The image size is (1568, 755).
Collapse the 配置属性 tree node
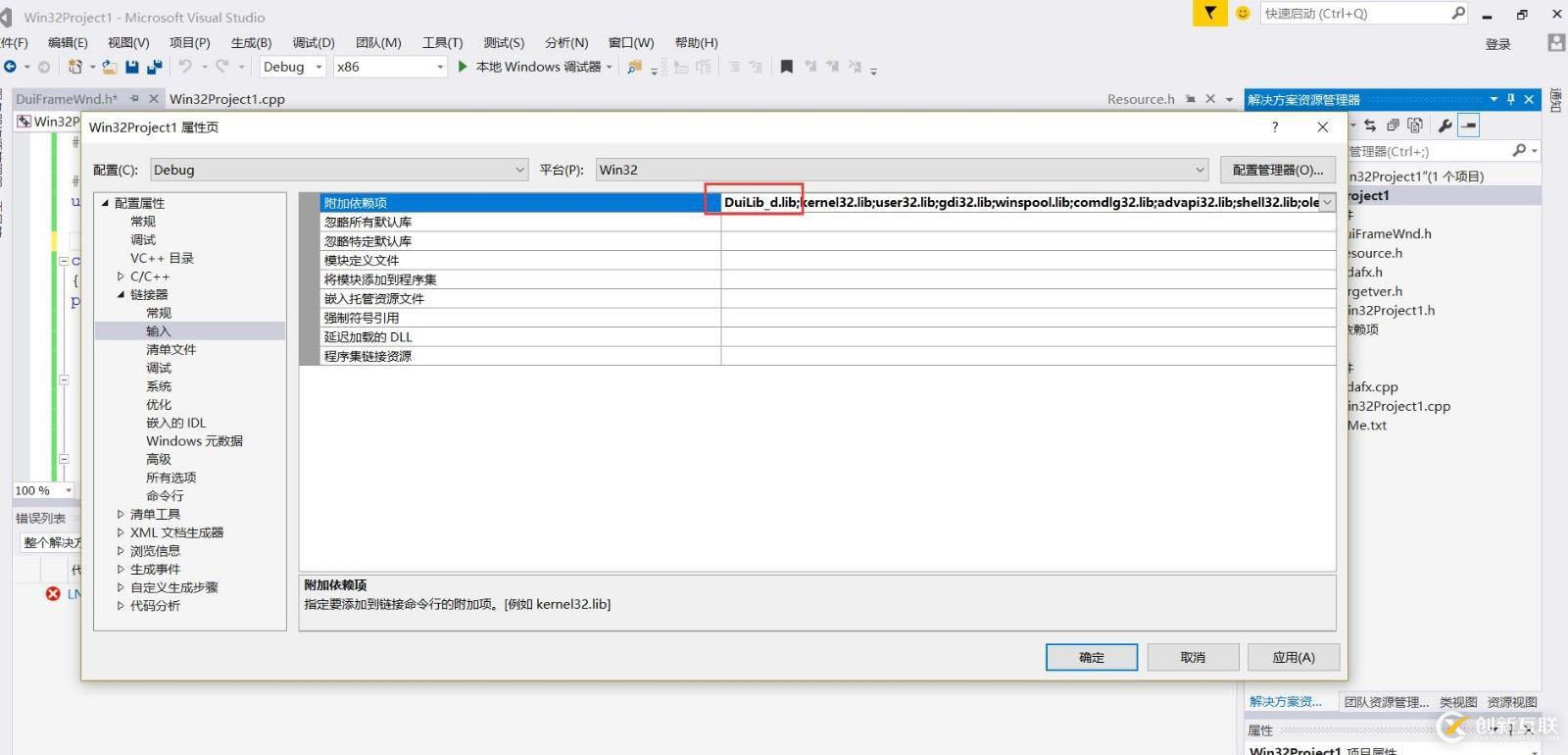(105, 203)
